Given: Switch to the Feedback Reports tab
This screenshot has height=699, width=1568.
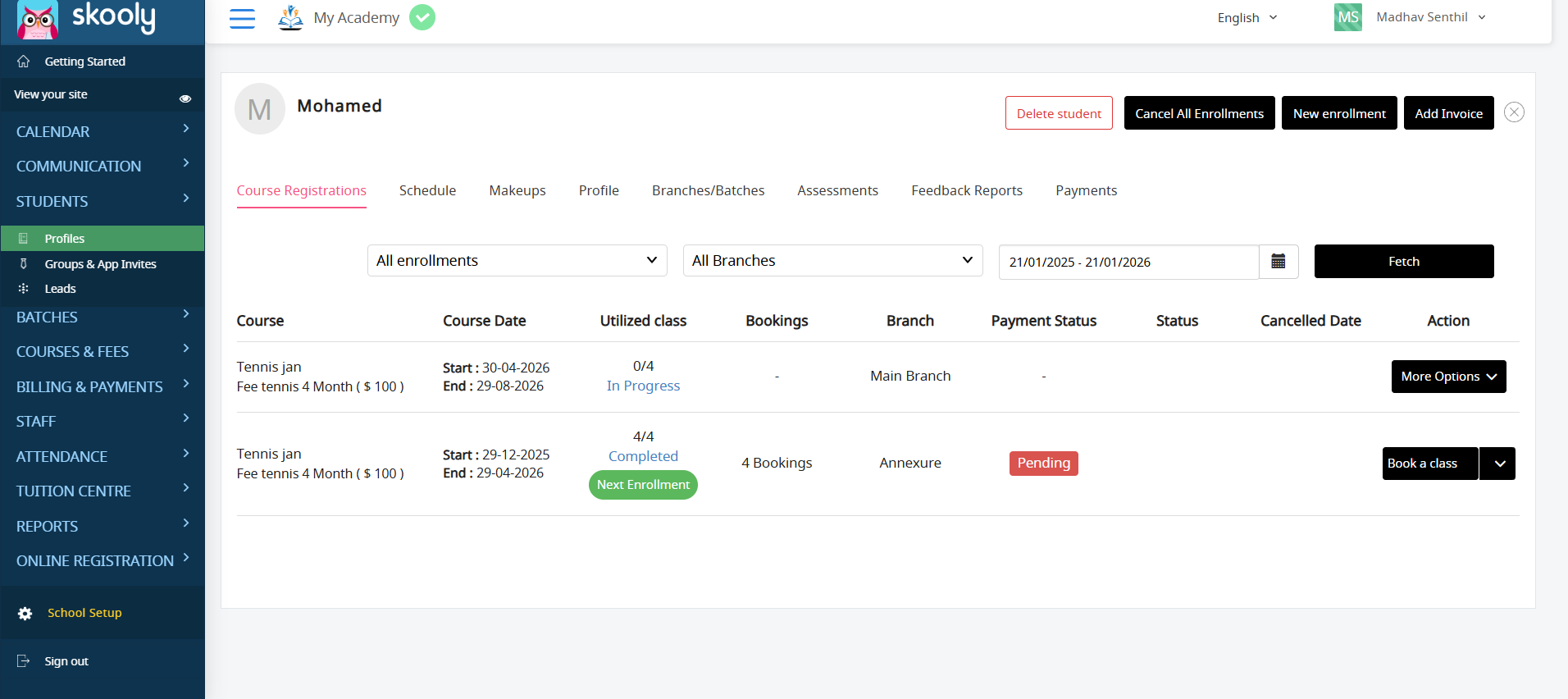Looking at the screenshot, I should point(966,190).
